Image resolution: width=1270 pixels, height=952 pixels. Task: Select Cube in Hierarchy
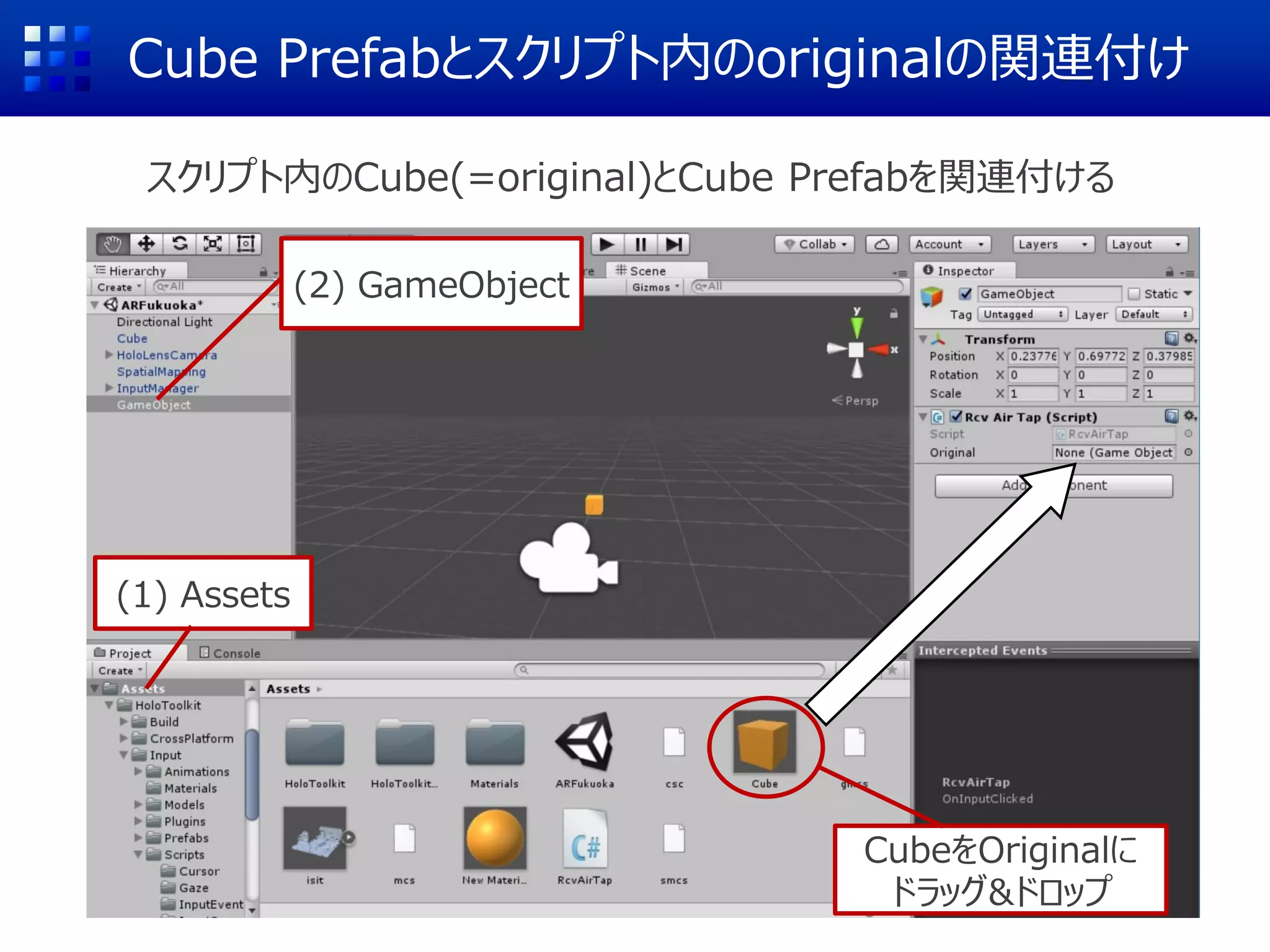click(x=132, y=338)
